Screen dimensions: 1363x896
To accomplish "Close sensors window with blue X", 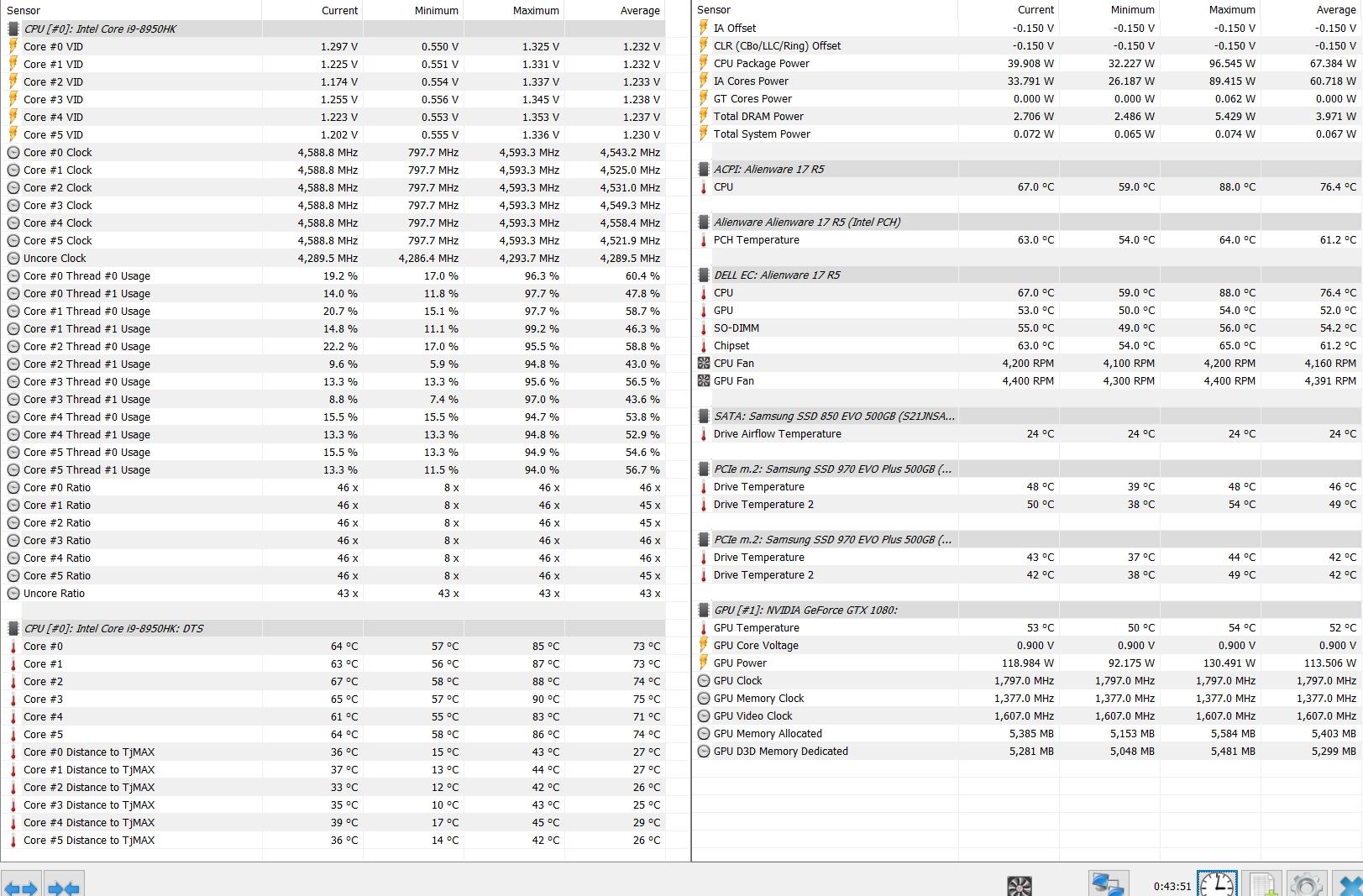I will pyautogui.click(x=1350, y=886).
